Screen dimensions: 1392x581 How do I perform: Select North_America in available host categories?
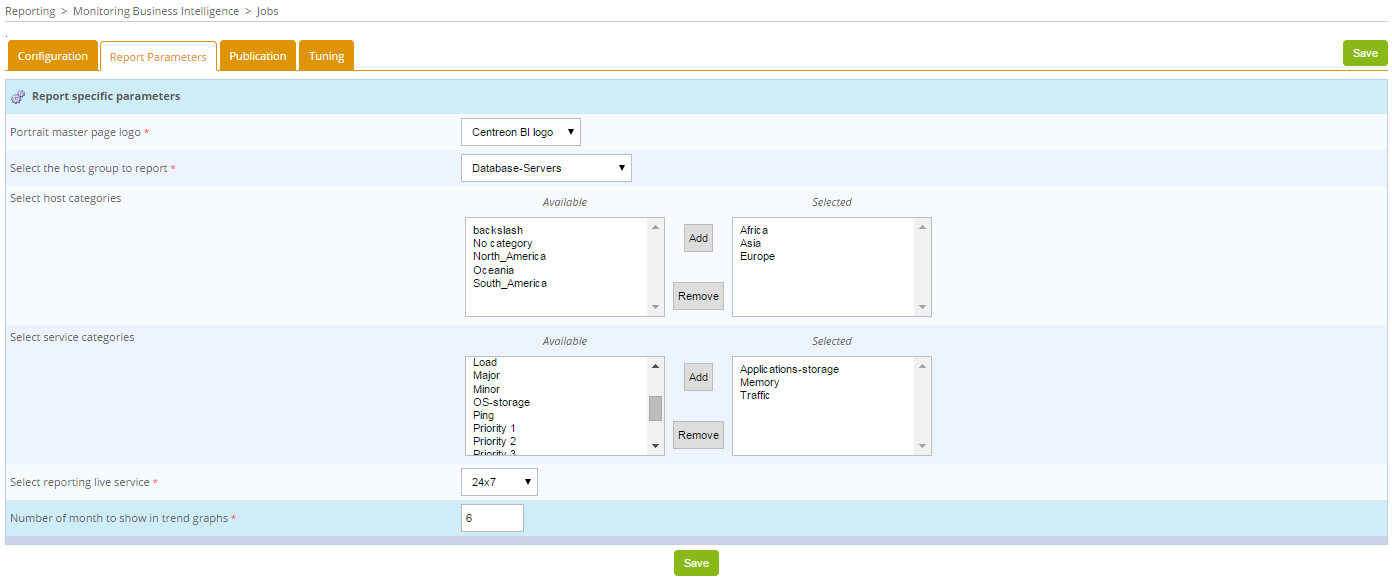tap(509, 257)
